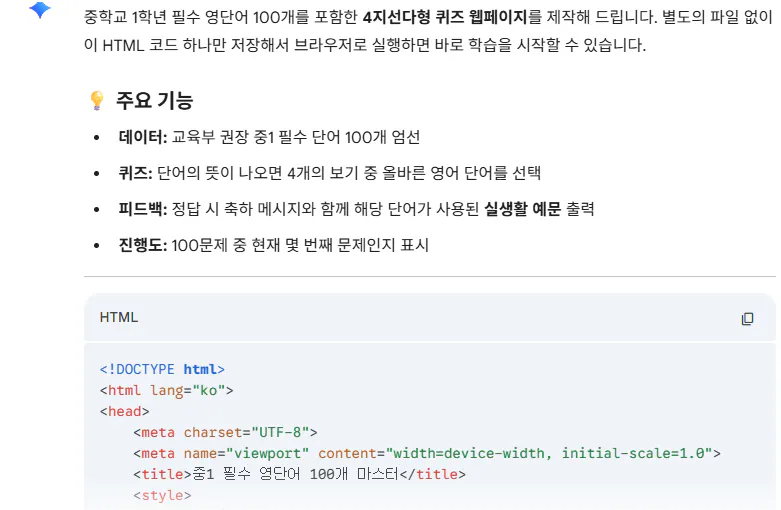Click the meta charset="UTF-8" line
The height and width of the screenshot is (510, 781).
pos(225,432)
